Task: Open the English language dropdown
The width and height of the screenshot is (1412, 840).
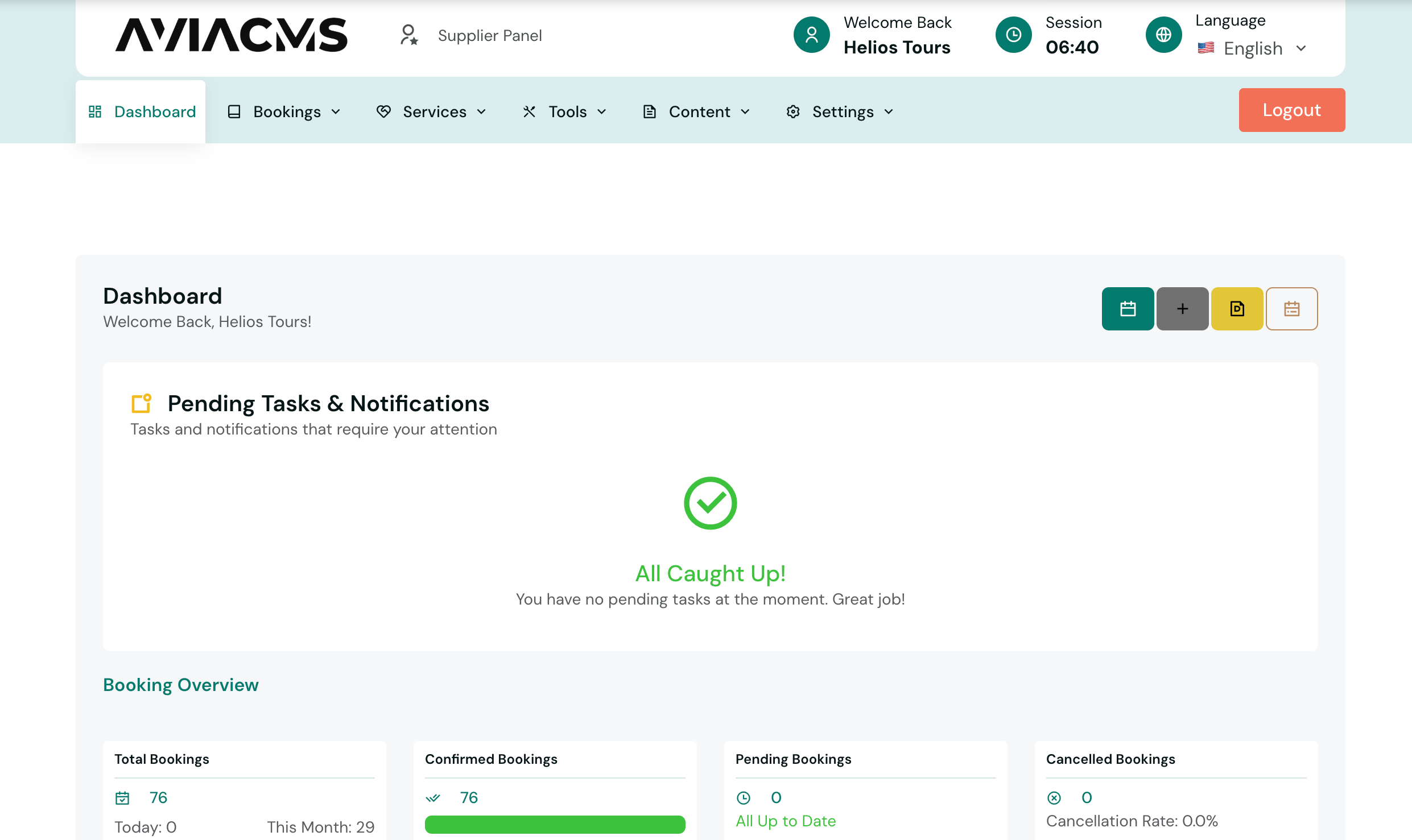Action: (x=1253, y=48)
